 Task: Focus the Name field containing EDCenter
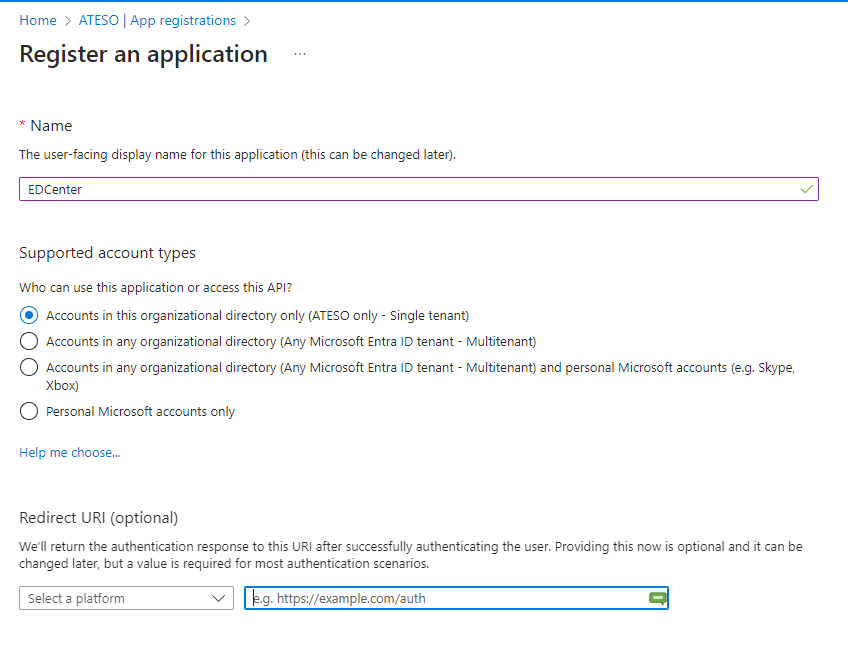pos(400,189)
